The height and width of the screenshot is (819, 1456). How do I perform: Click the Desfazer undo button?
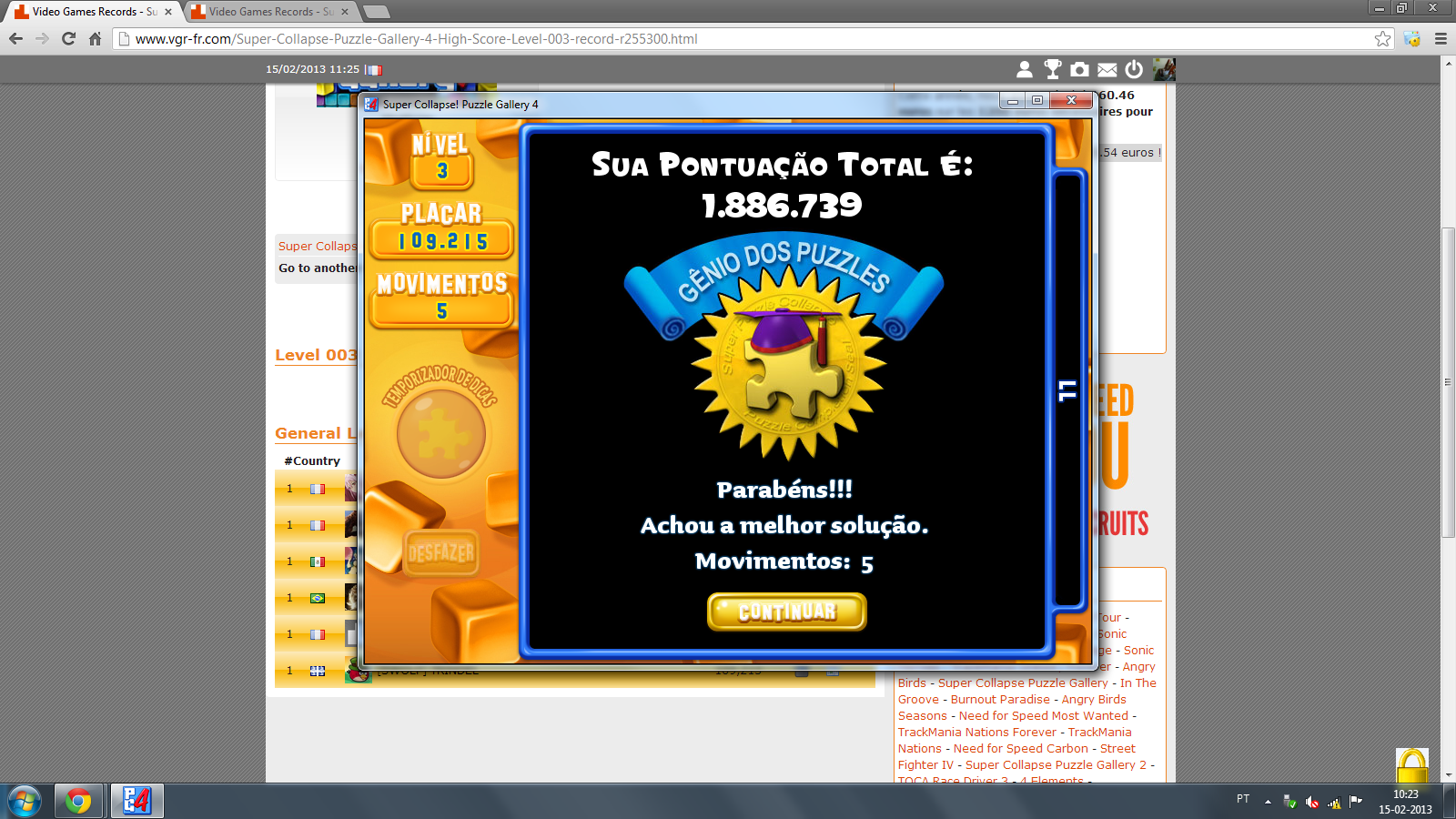tap(441, 552)
